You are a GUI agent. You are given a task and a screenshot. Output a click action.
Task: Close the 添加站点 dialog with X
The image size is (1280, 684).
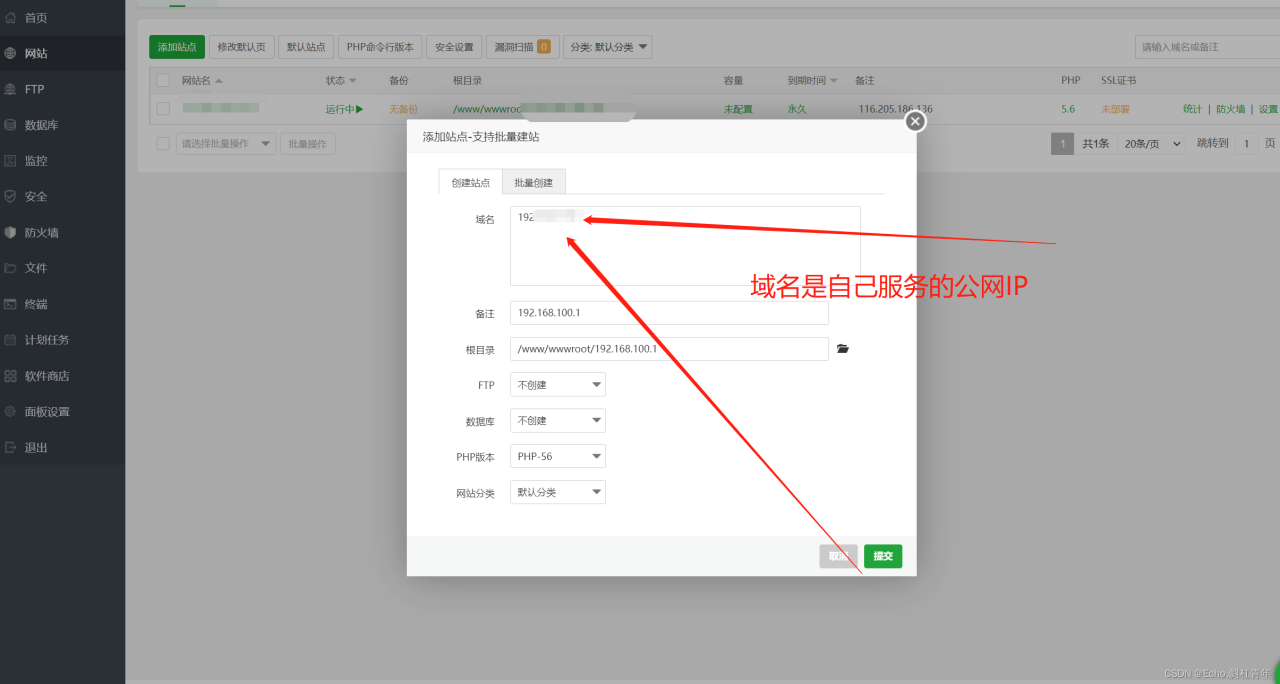915,121
